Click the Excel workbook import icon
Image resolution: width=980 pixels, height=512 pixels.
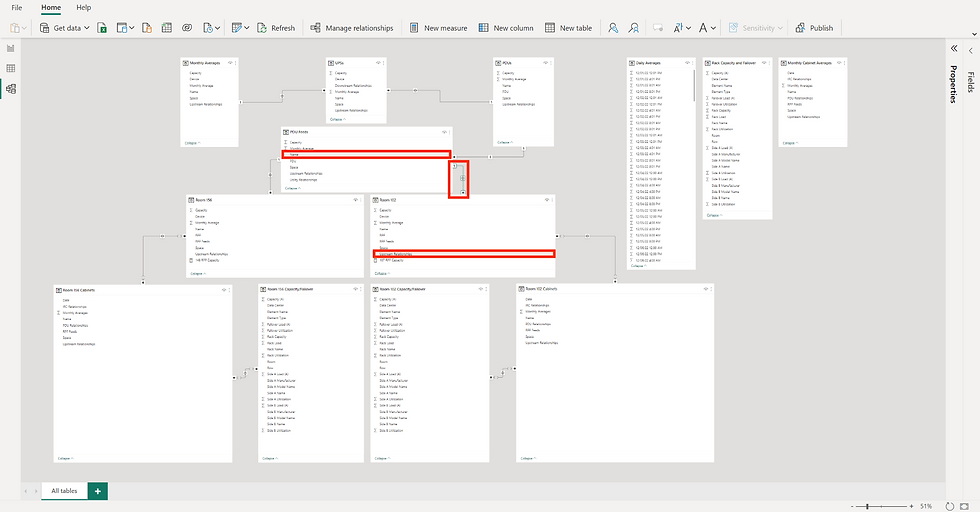click(x=102, y=28)
